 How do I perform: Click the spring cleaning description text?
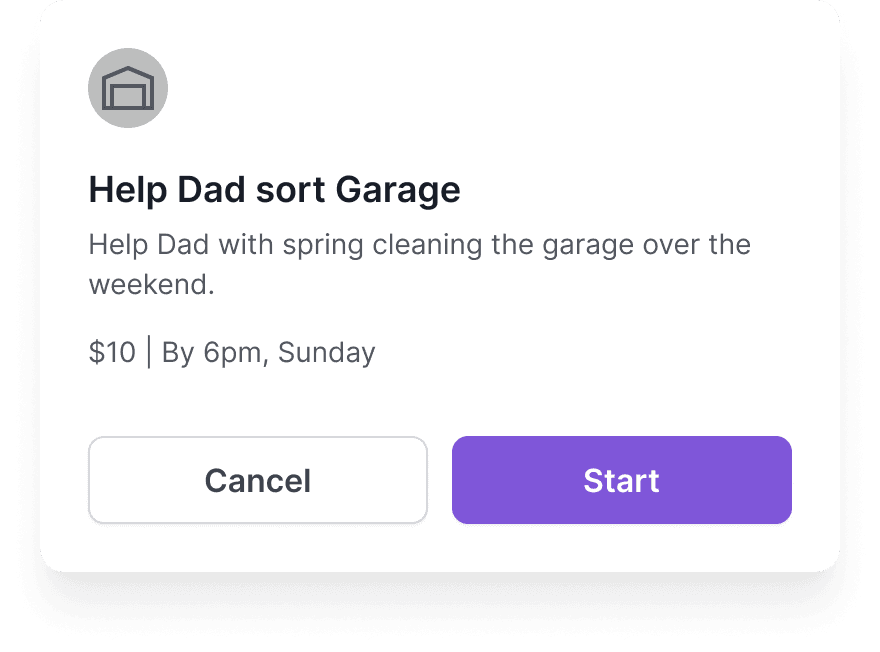pyautogui.click(x=419, y=264)
